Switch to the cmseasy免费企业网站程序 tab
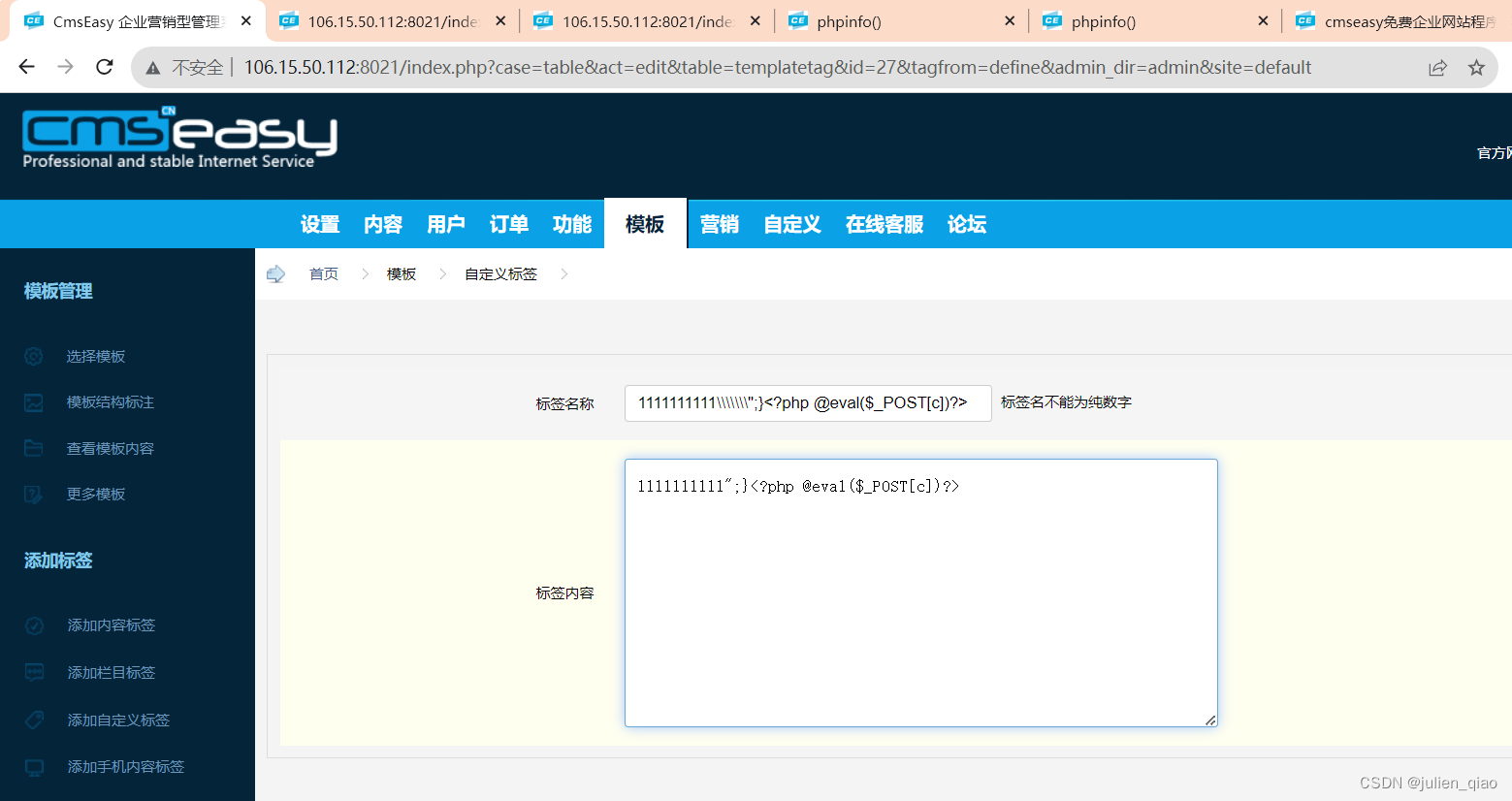Image resolution: width=1512 pixels, height=801 pixels. (1399, 21)
